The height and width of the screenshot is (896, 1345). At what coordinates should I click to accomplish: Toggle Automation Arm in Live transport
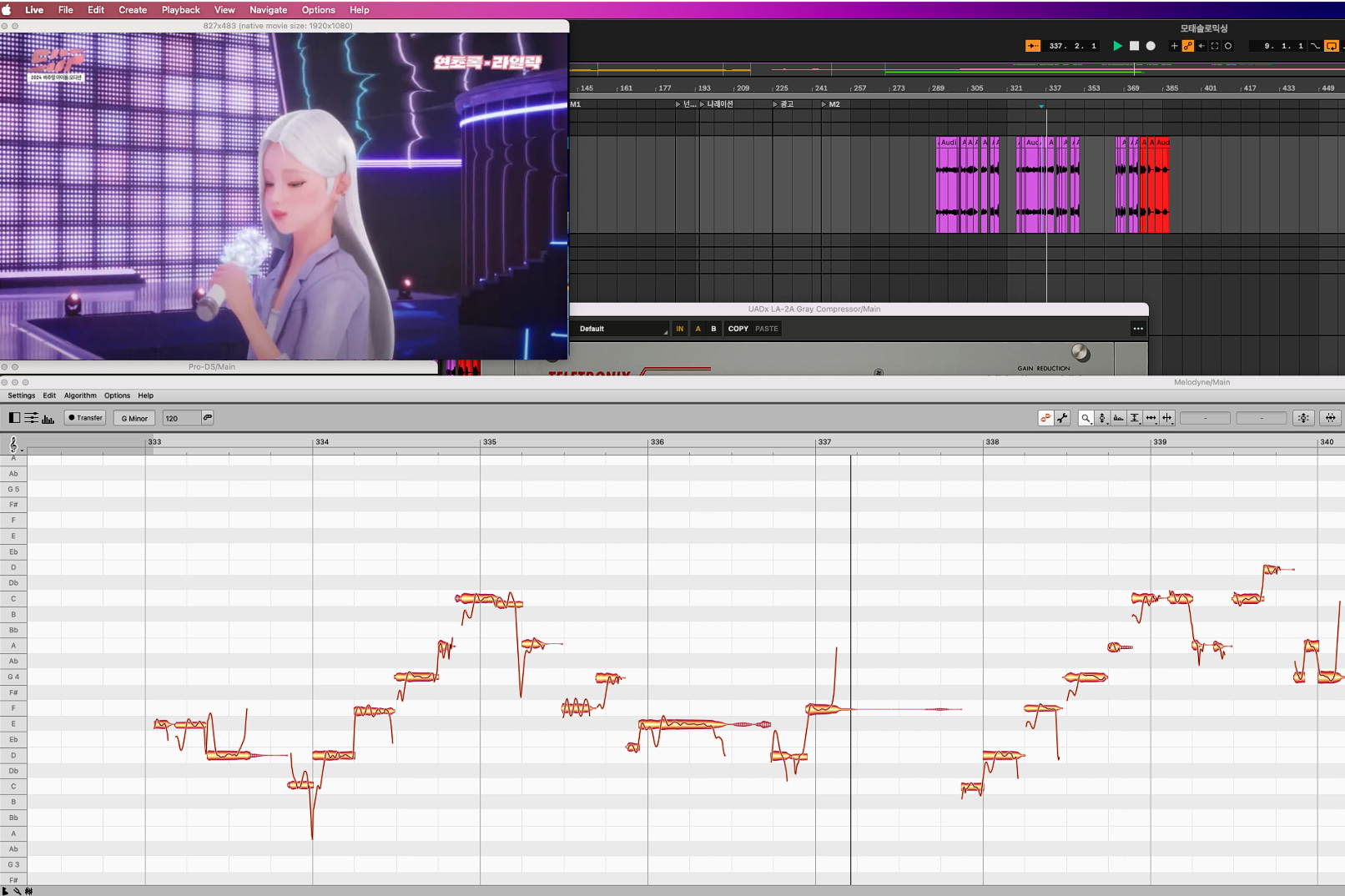point(1187,46)
